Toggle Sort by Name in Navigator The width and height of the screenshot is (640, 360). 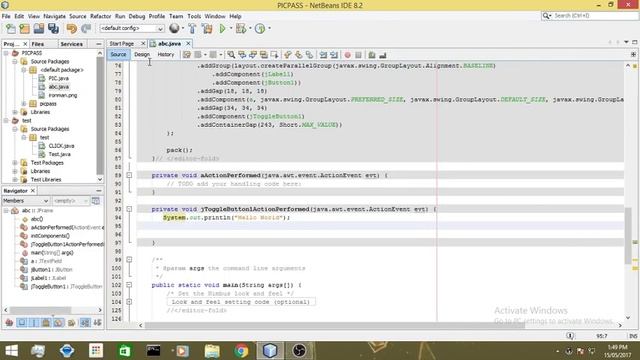point(85,323)
